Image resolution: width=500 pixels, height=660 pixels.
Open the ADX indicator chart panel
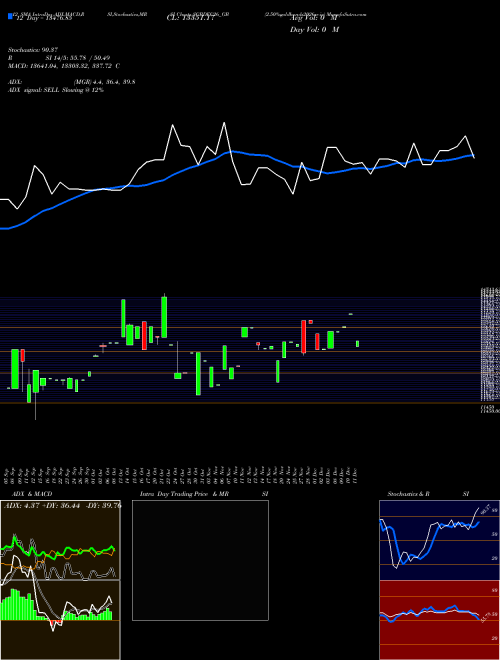(x=61, y=540)
